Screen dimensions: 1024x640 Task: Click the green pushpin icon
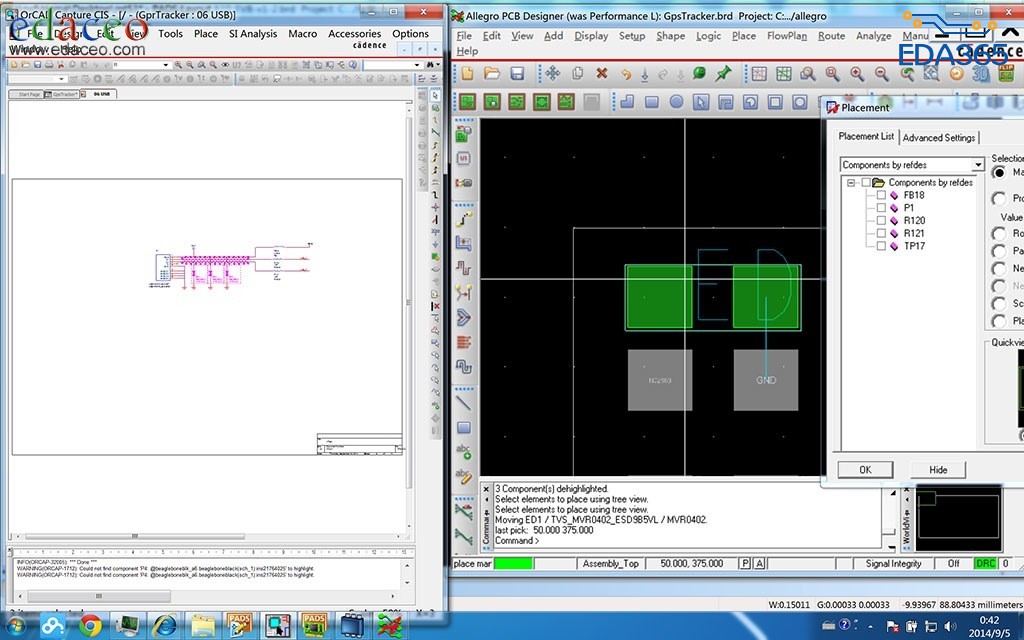pyautogui.click(x=723, y=74)
